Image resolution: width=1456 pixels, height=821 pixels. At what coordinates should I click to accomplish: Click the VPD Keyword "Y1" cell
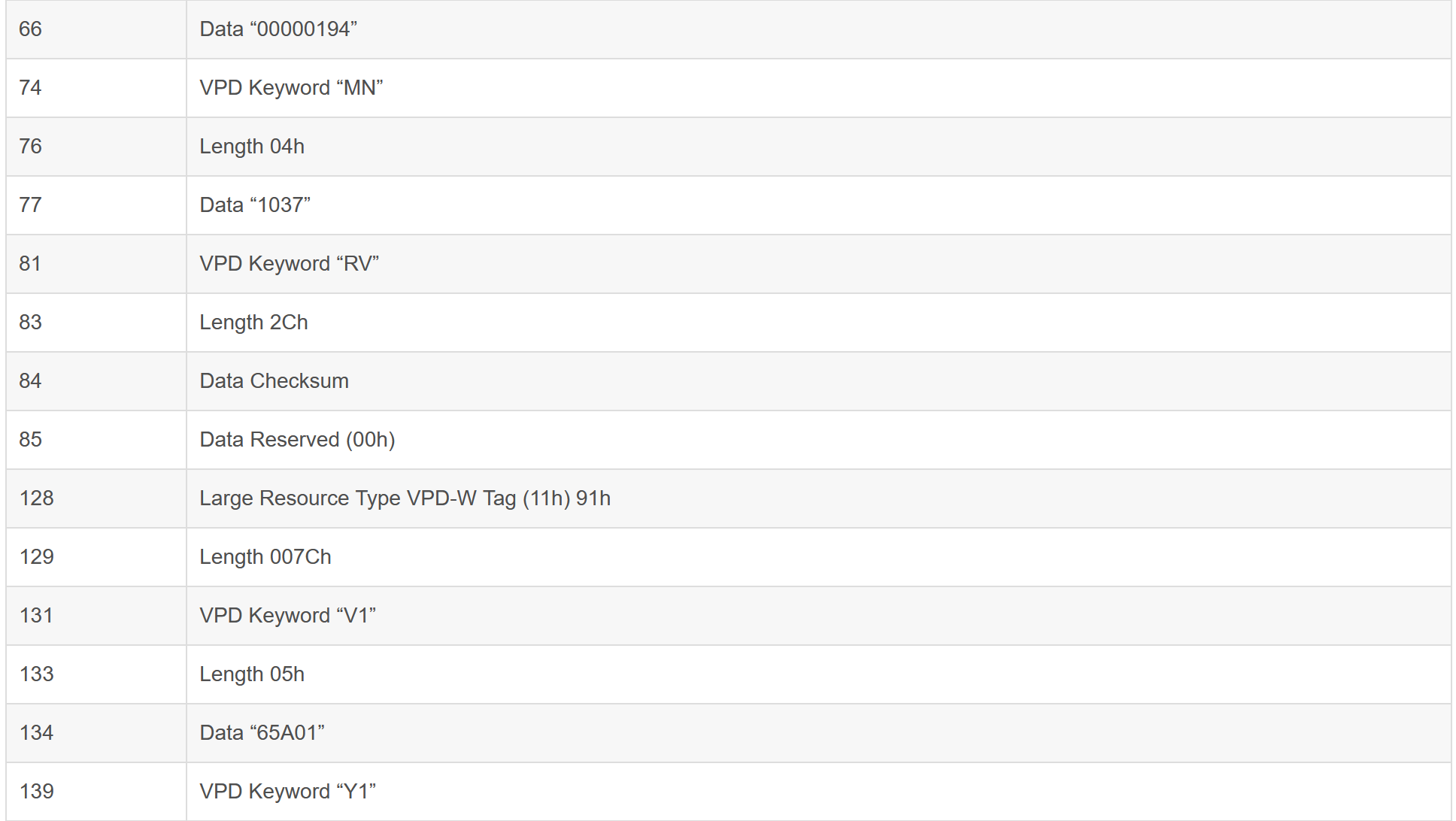(287, 792)
